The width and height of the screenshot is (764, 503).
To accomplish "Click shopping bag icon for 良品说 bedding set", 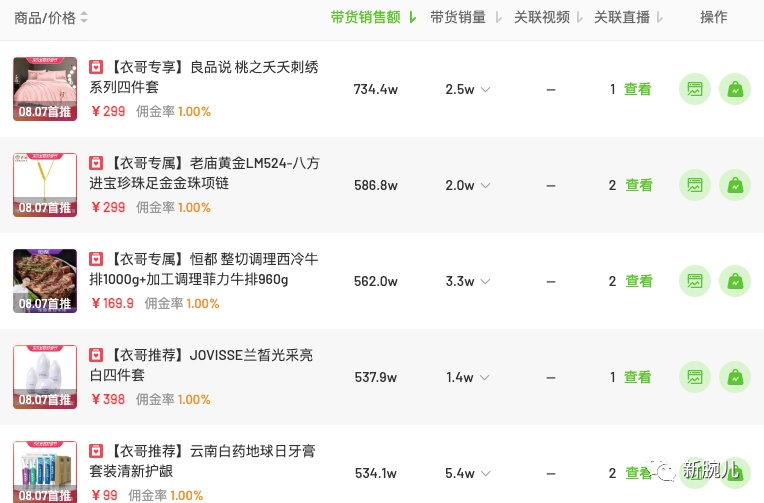I will pos(734,89).
